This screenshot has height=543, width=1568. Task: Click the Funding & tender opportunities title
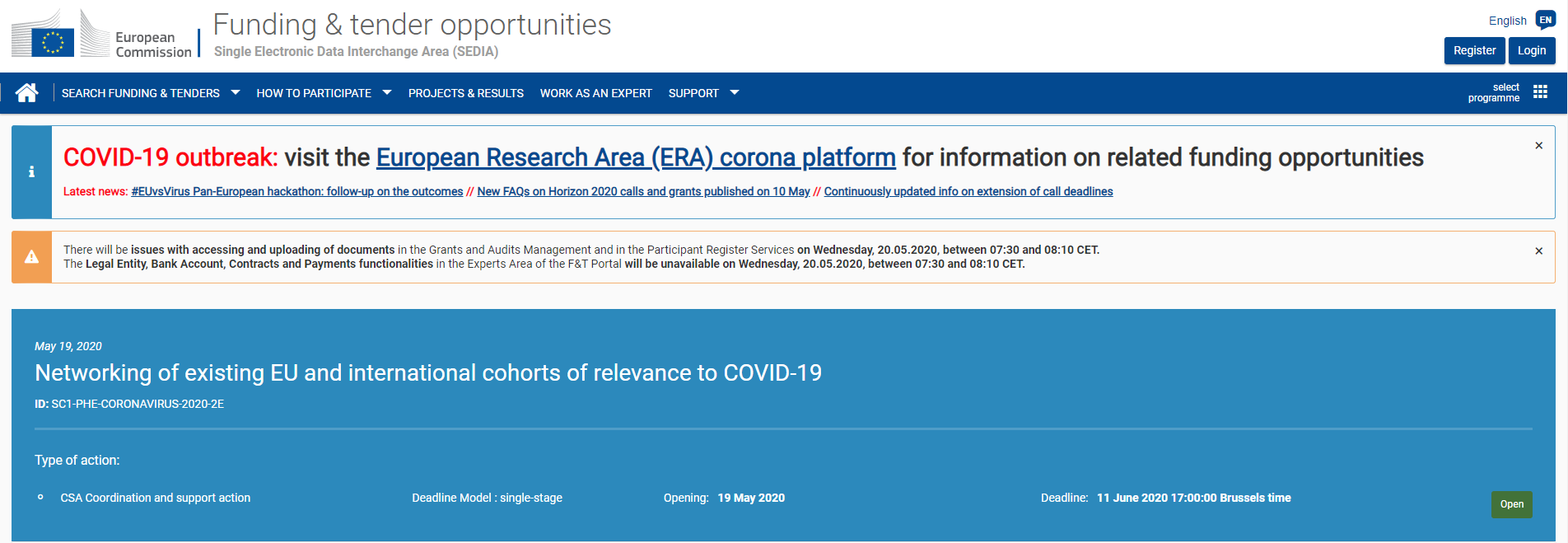point(412,25)
